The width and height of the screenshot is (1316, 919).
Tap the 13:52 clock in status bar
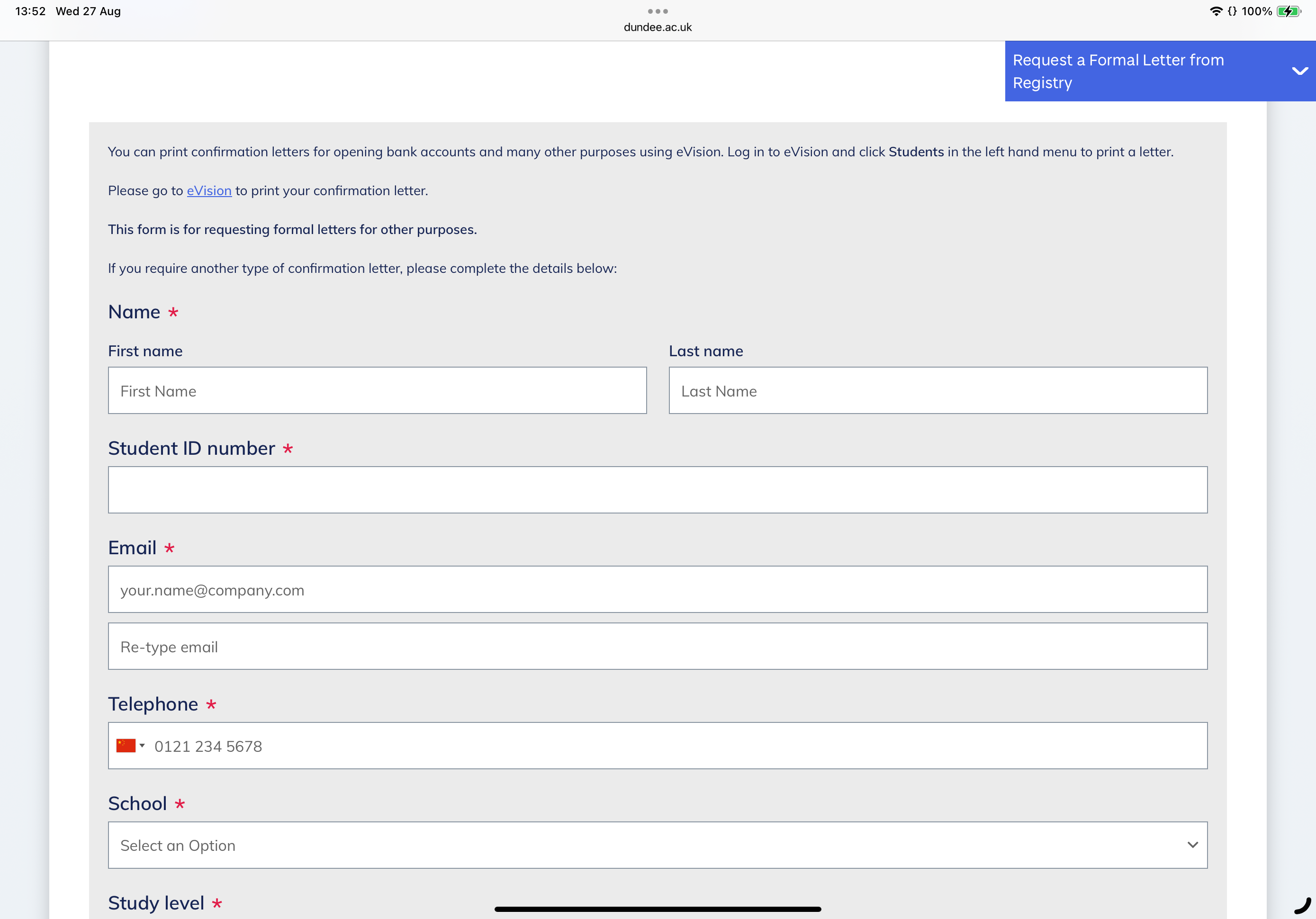tap(30, 11)
